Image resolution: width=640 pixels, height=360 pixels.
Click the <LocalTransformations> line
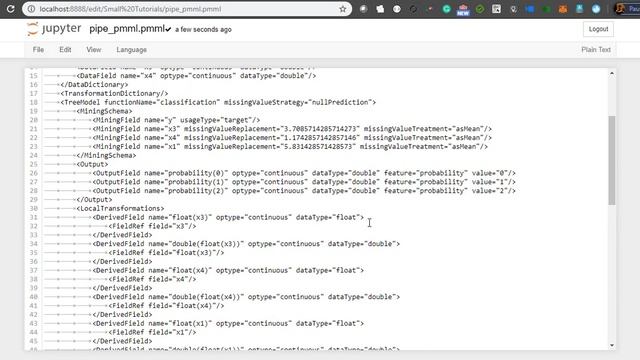point(120,208)
